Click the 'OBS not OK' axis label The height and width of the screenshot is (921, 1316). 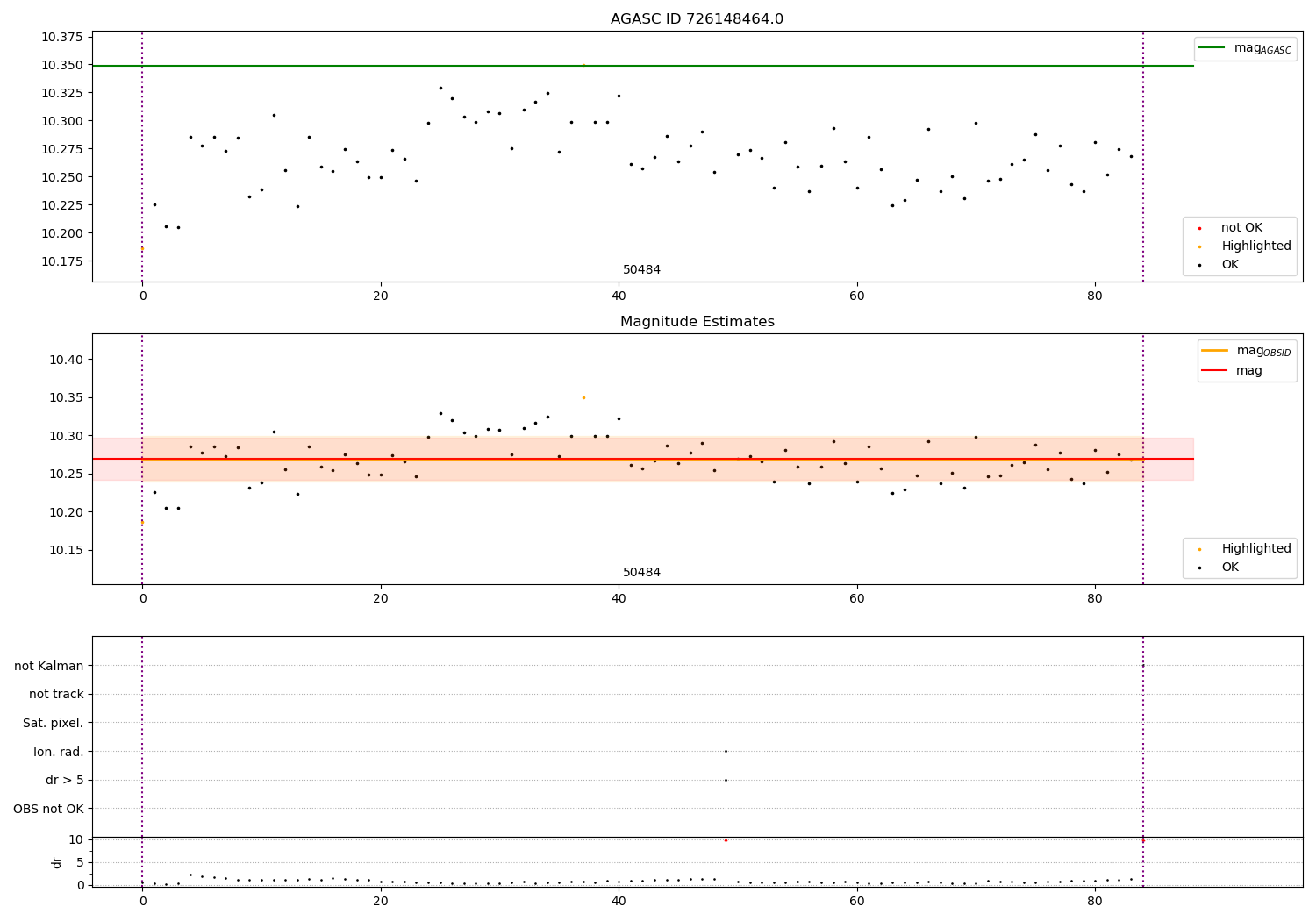click(49, 809)
